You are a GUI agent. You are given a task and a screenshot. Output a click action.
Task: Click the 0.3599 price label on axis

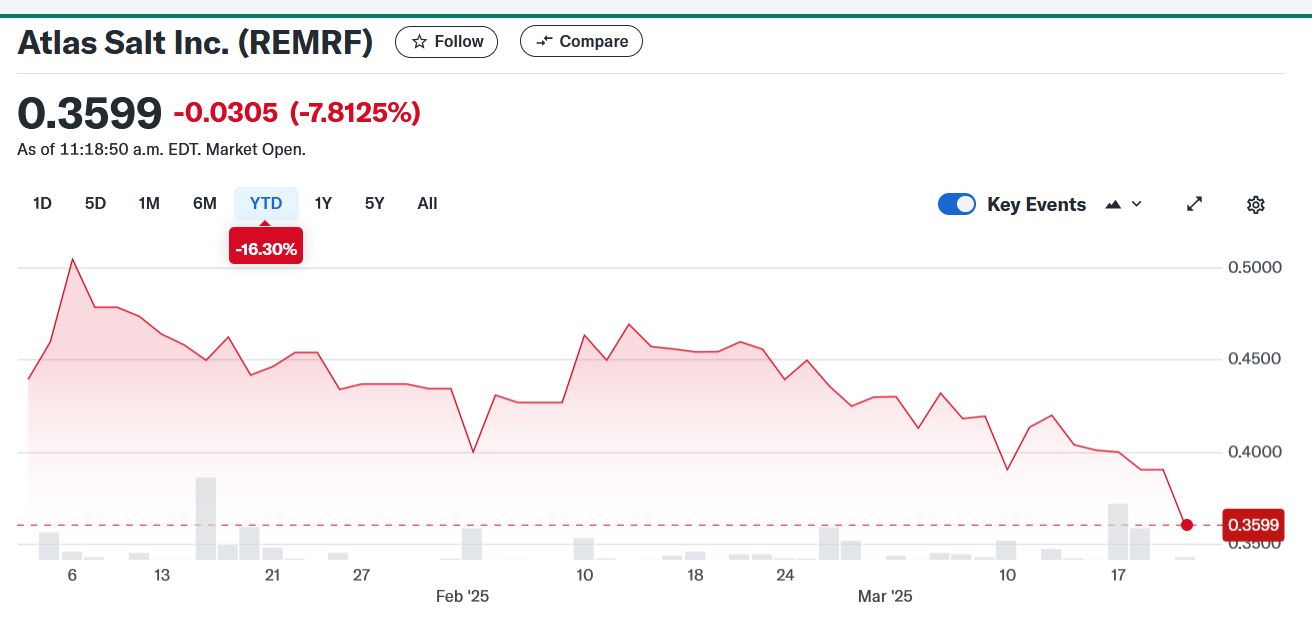click(1255, 525)
